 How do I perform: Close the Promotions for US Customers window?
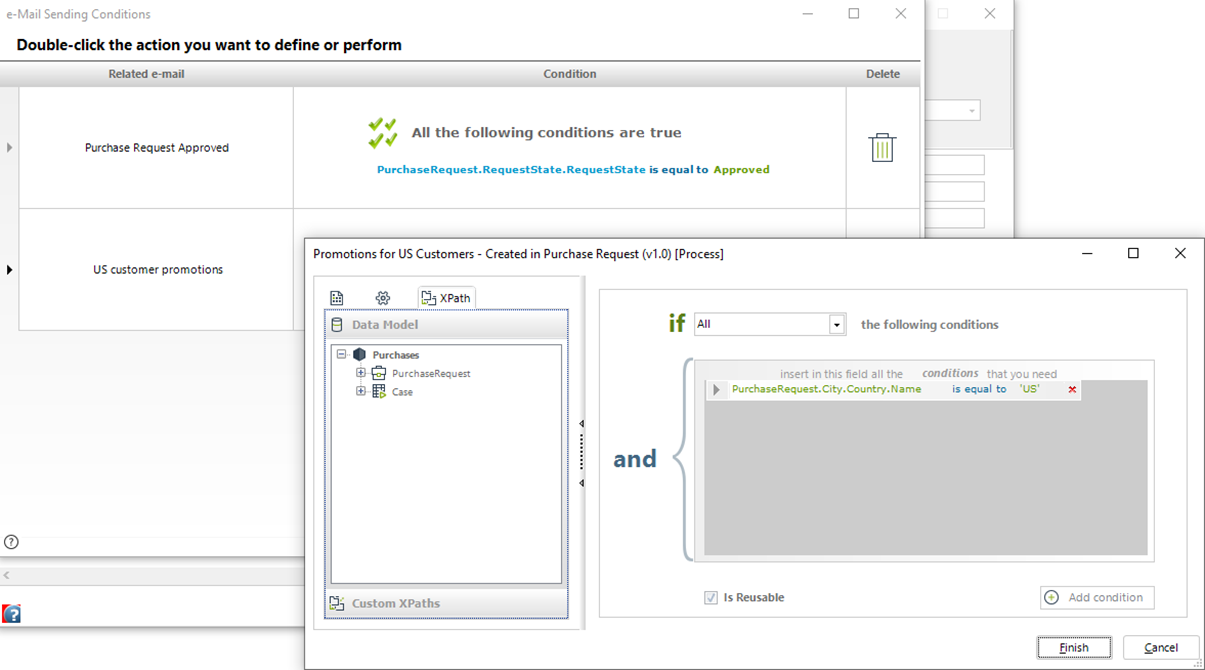(x=1180, y=254)
